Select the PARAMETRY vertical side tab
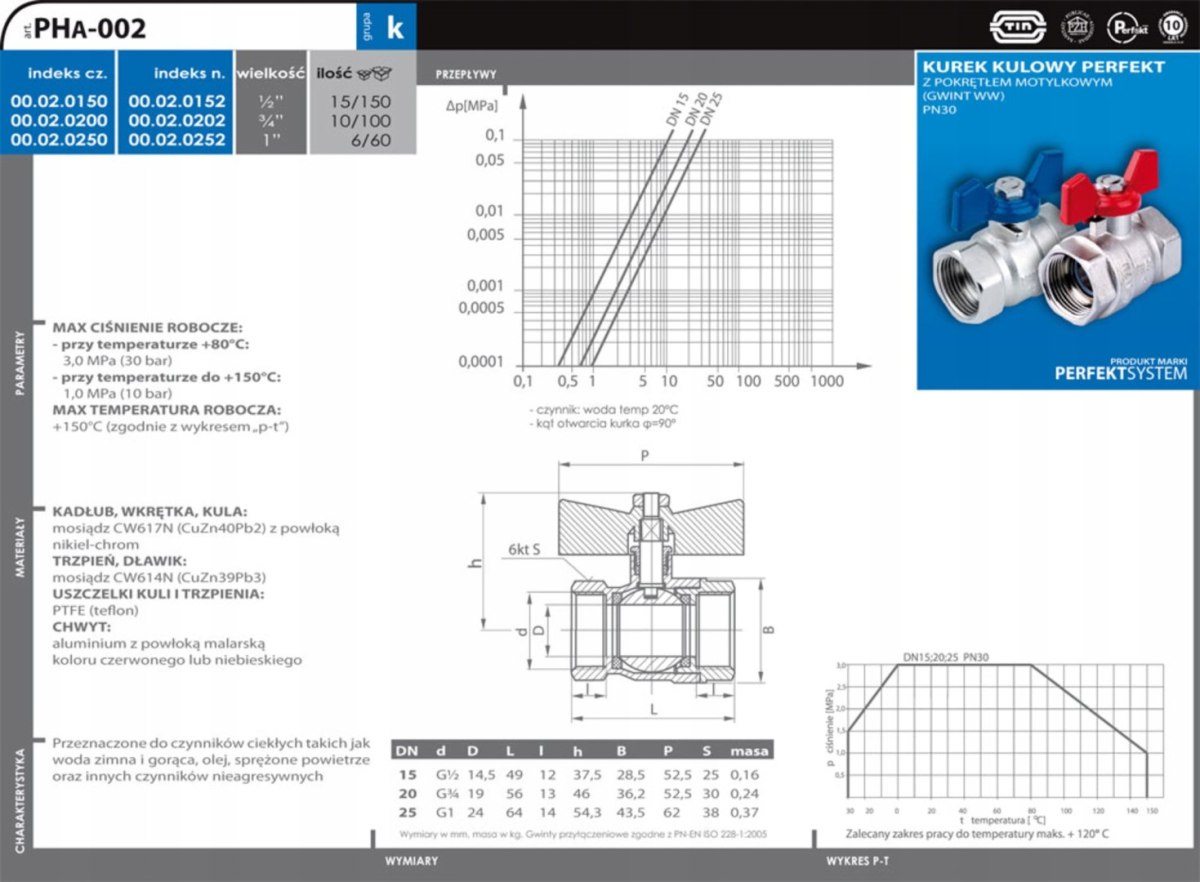The image size is (1200, 882). (x=17, y=362)
